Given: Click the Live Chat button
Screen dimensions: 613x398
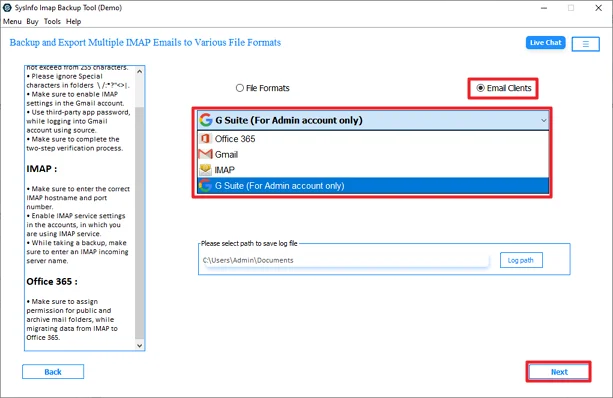Looking at the screenshot, I should [545, 43].
